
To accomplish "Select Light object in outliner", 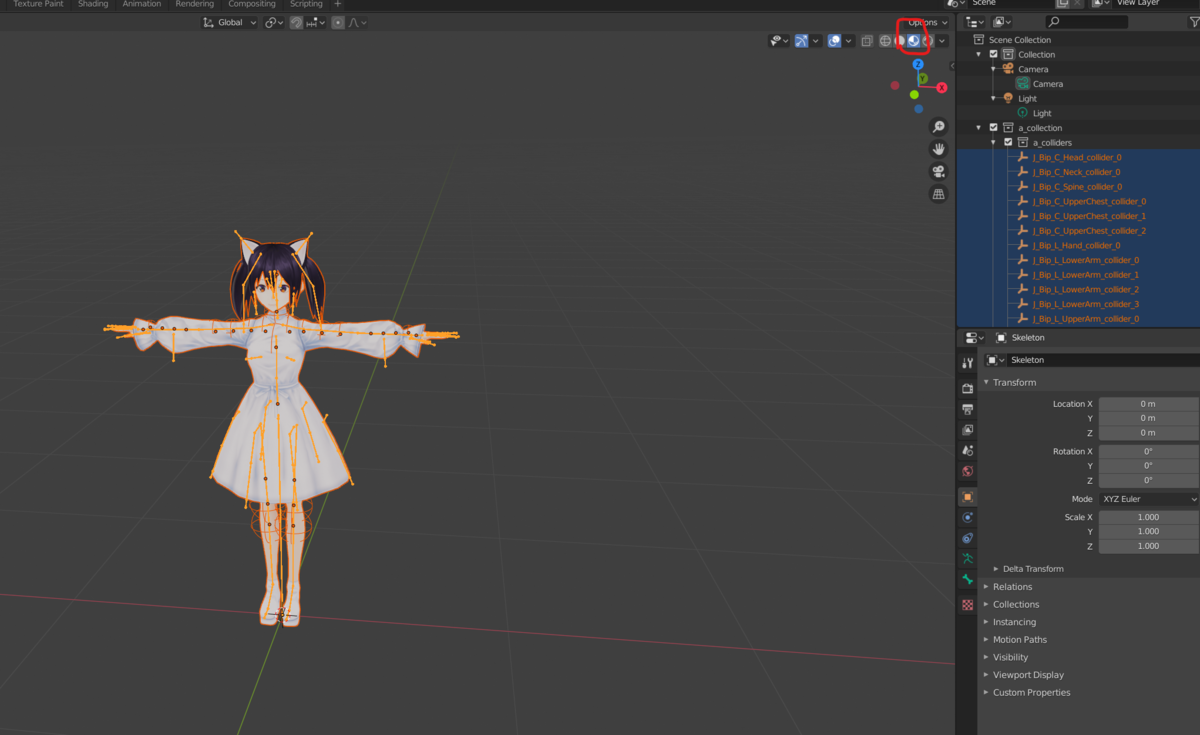I will (1027, 98).
